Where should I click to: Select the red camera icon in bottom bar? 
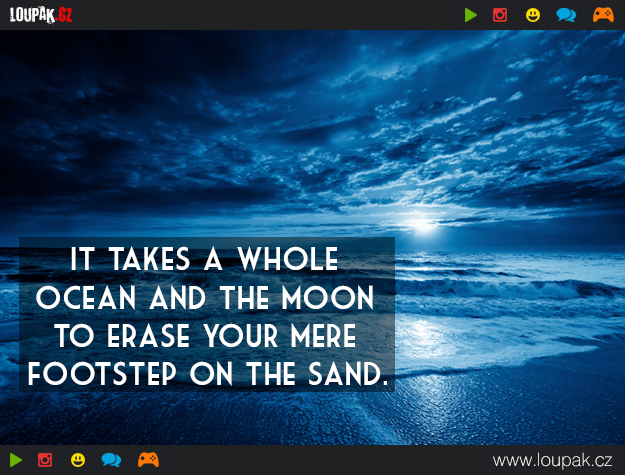(45, 460)
